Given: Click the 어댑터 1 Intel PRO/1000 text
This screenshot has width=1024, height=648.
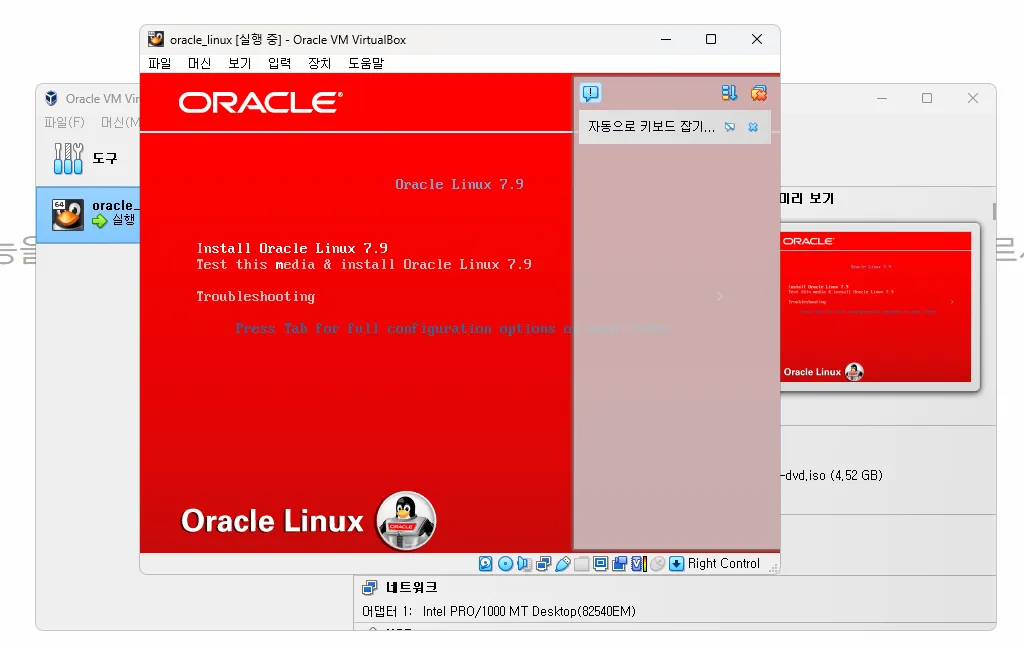Looking at the screenshot, I should pyautogui.click(x=499, y=611).
